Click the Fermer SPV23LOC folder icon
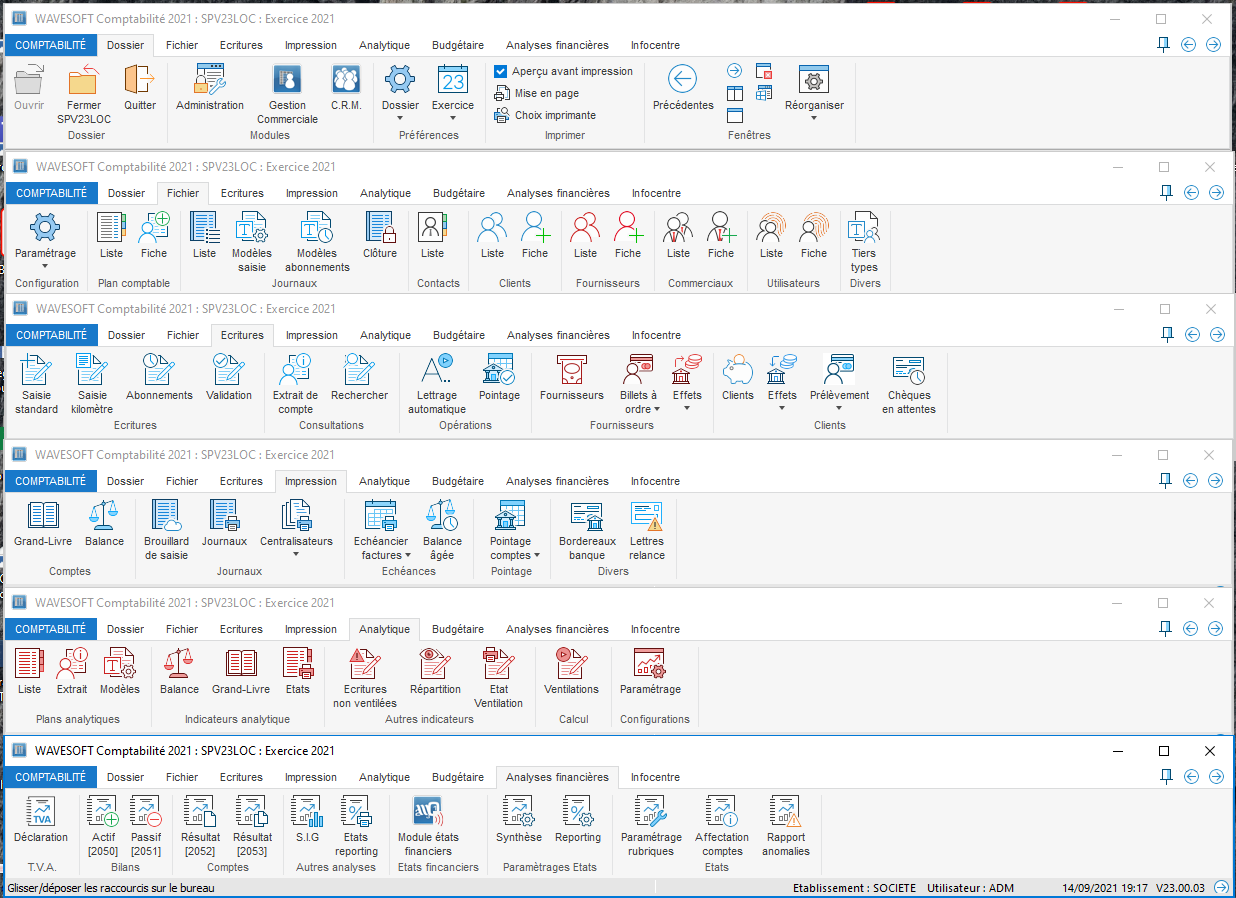 pos(84,79)
